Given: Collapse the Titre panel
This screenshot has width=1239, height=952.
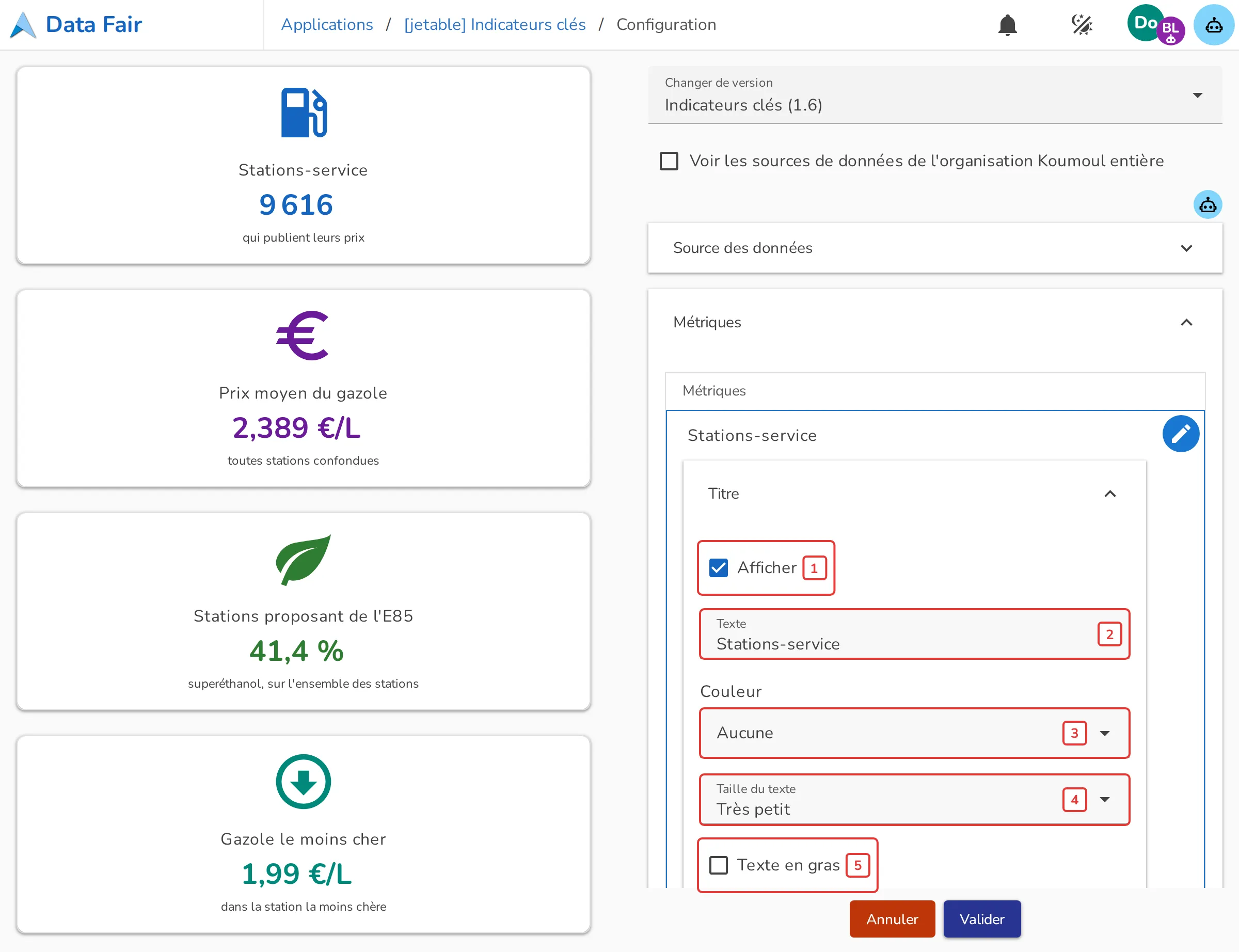Looking at the screenshot, I should [914, 494].
